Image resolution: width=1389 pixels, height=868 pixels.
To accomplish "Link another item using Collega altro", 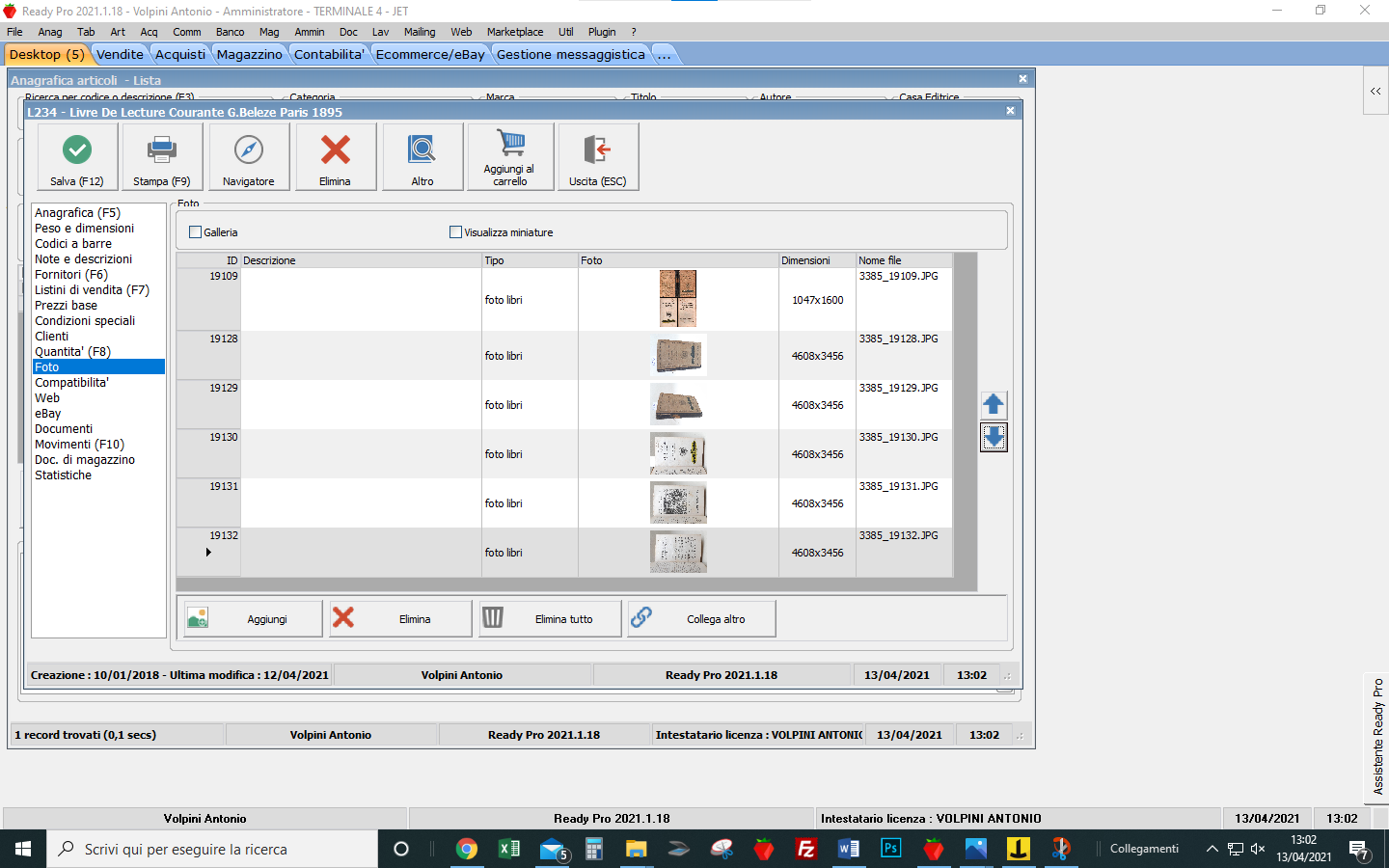I will click(701, 618).
